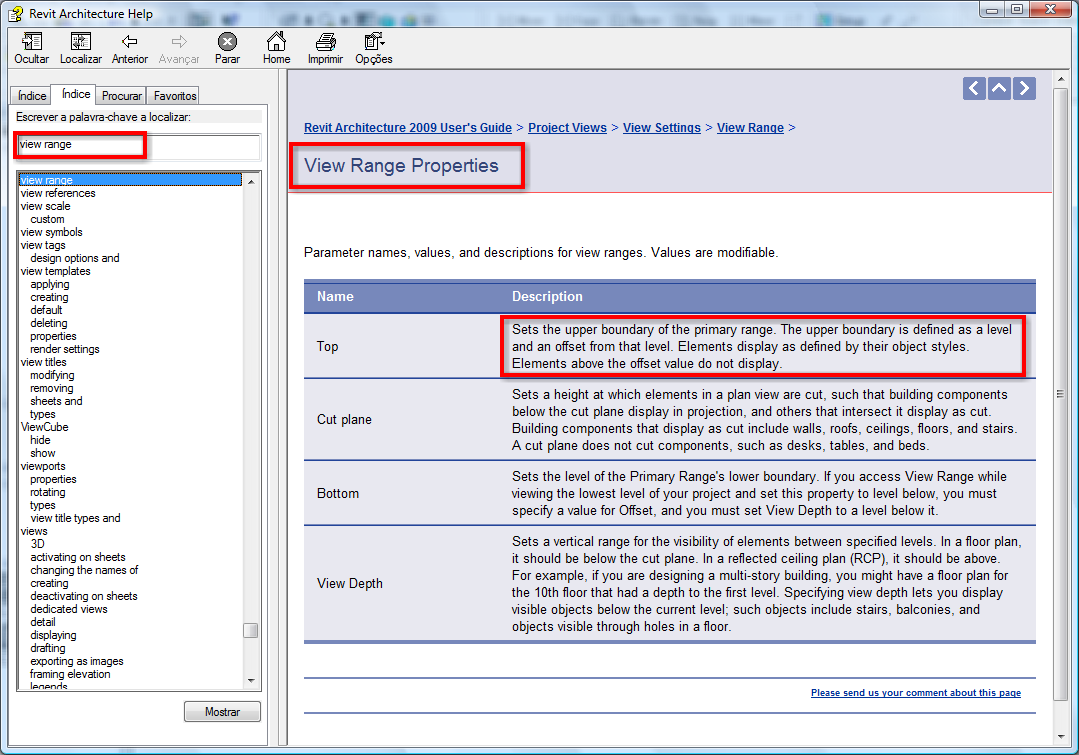Click the Revit Architecture Help title icon

point(15,13)
